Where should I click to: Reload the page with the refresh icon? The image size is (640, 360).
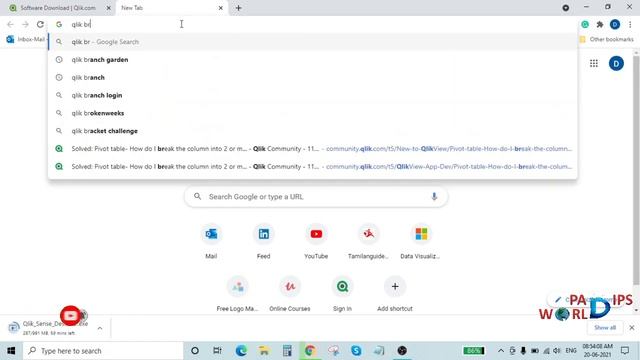click(x=40, y=24)
